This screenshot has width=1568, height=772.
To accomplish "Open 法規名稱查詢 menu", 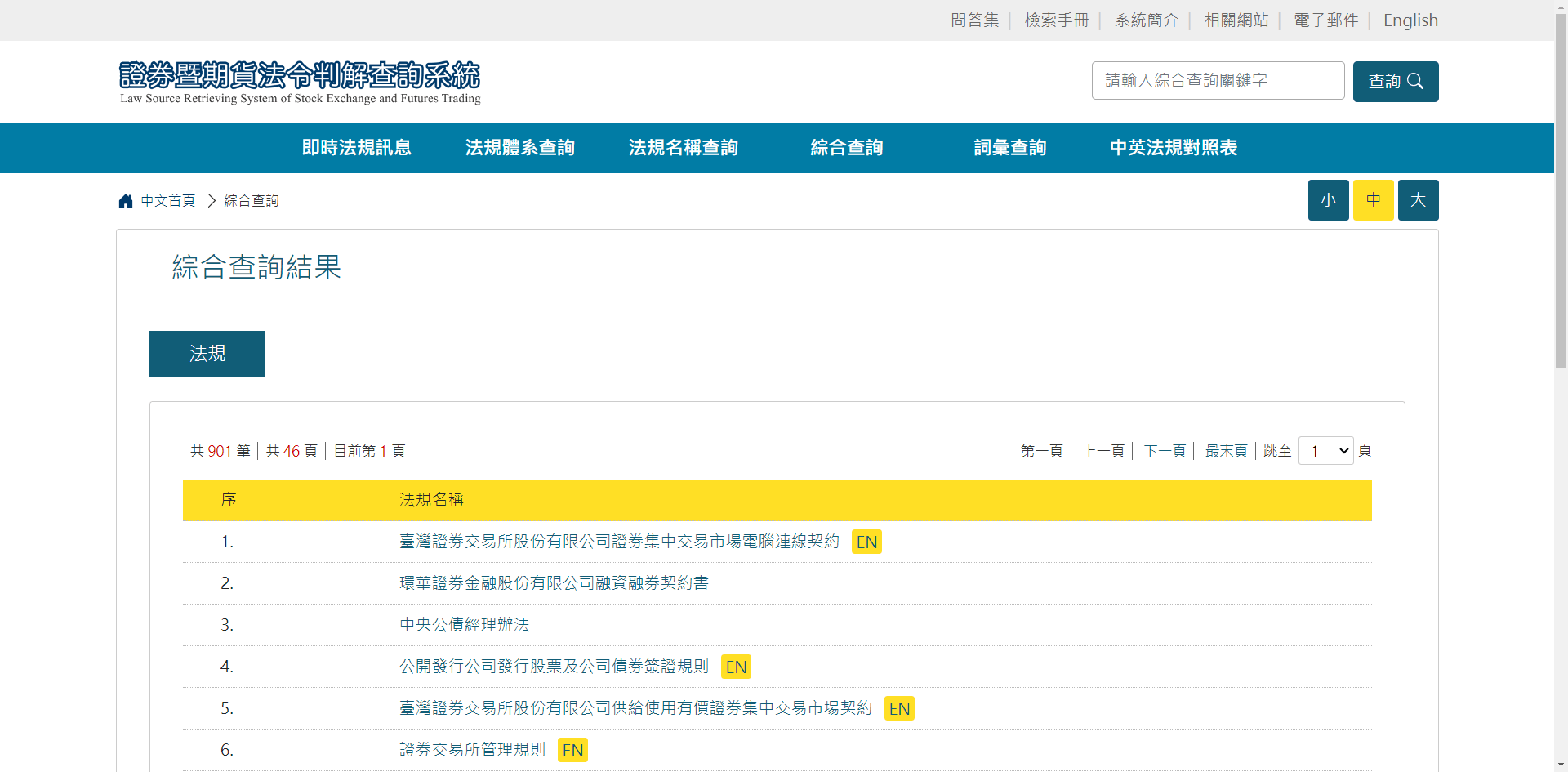I will 684,148.
